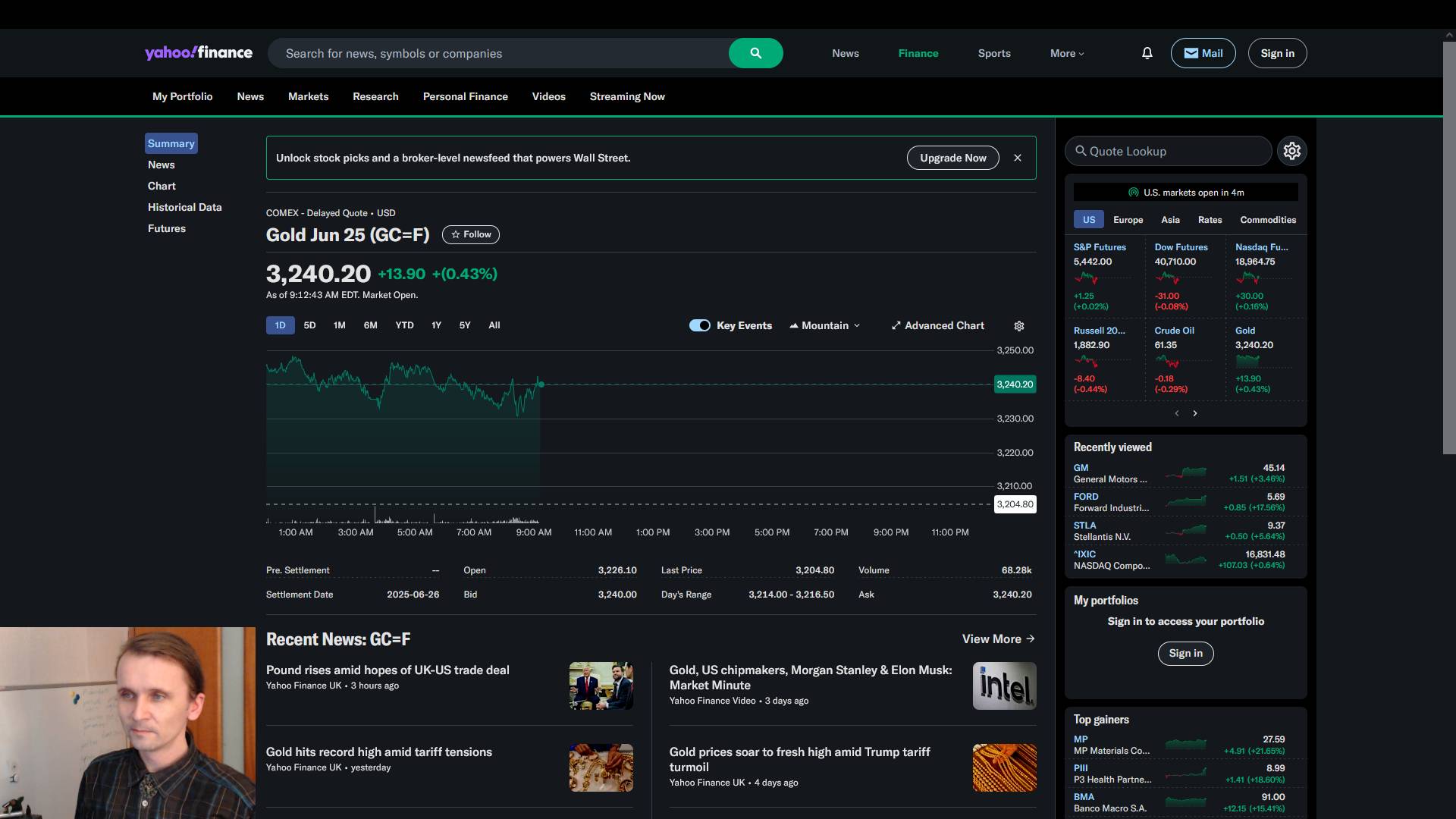Open the Quote Lookup sidebar settings gear
1456x819 pixels.
[x=1291, y=151]
